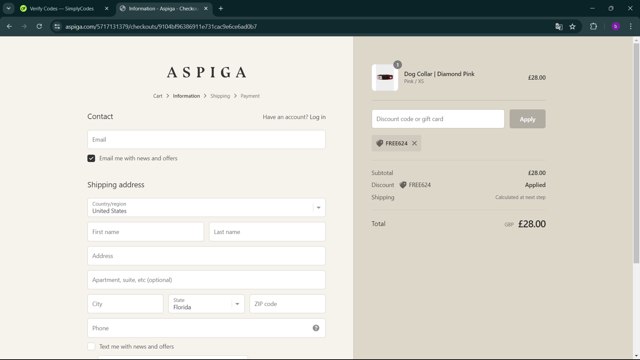Image resolution: width=640 pixels, height=360 pixels.
Task: Click the Email input field
Action: [x=206, y=140]
